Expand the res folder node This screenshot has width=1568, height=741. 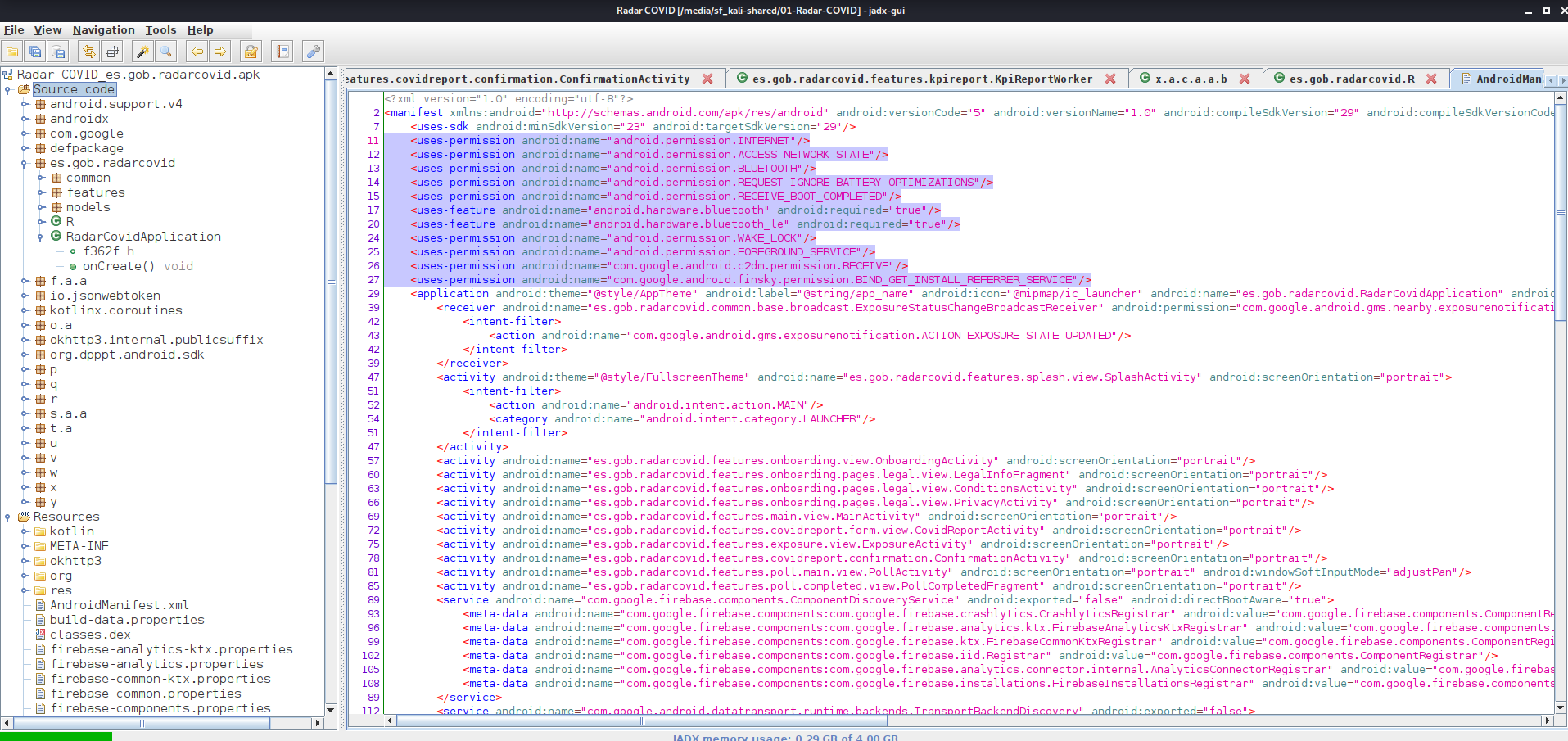click(25, 590)
